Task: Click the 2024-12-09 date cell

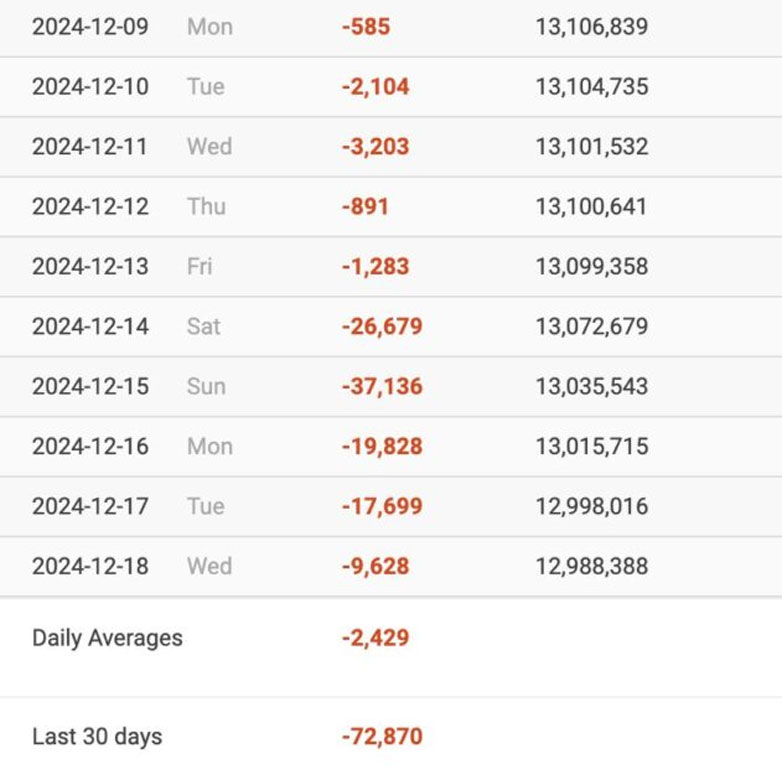Action: click(x=90, y=26)
